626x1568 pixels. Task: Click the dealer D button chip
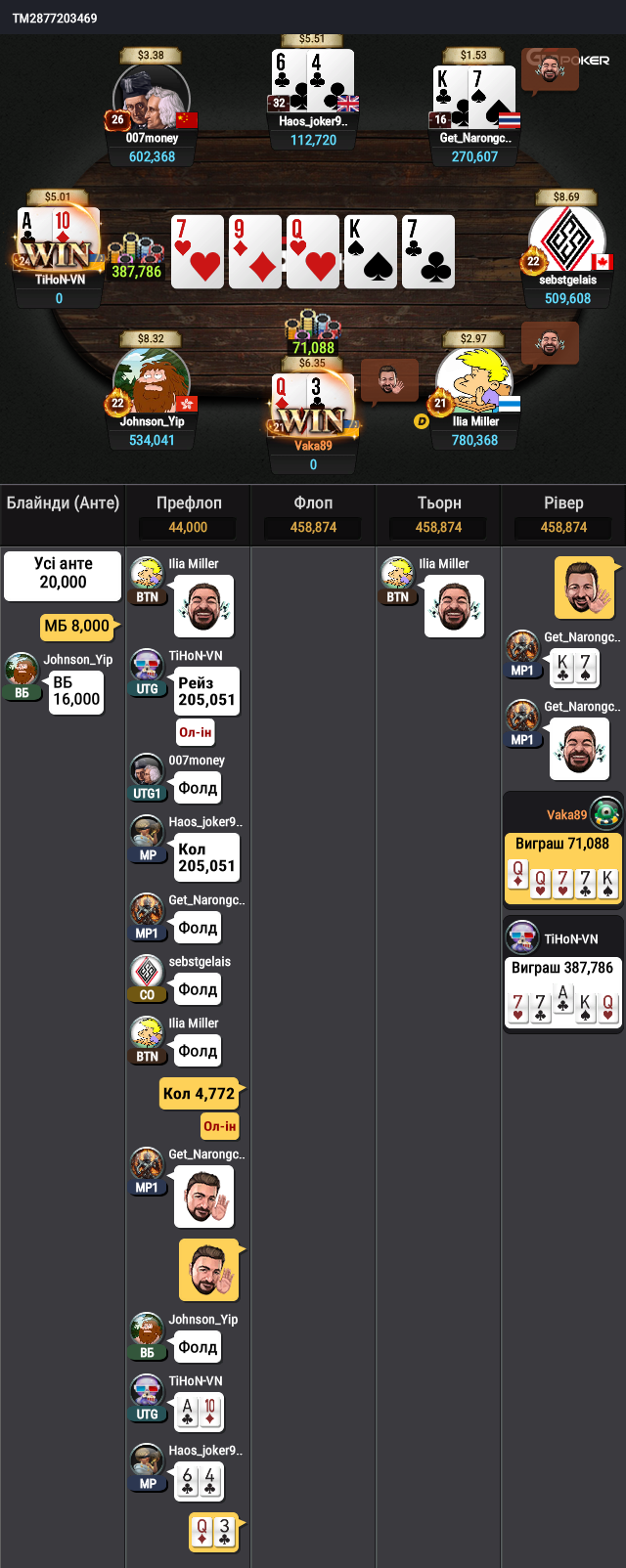422,421
